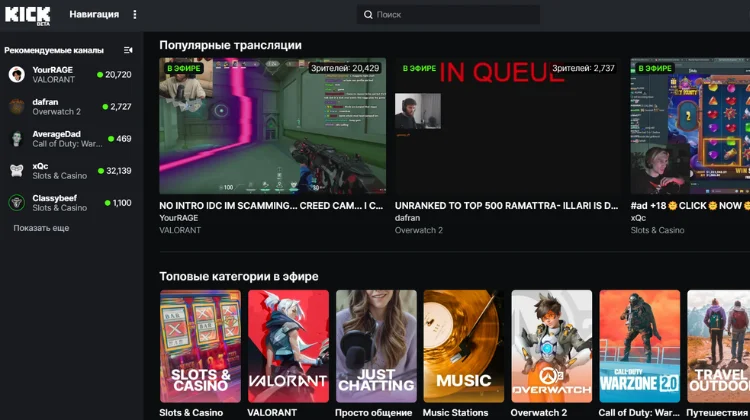Open xQc slots stream thumbnail
Viewport: 750px width, 420px height.
[x=690, y=126]
